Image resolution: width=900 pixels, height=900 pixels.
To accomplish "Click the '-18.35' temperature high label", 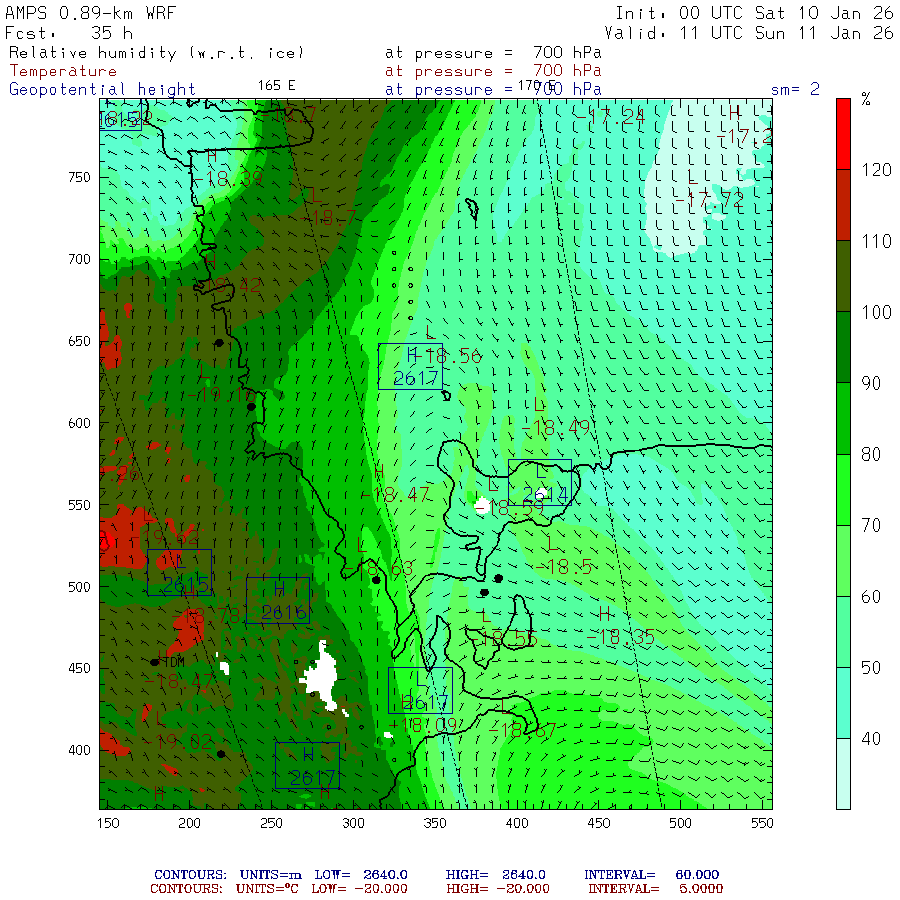I will pyautogui.click(x=620, y=637).
